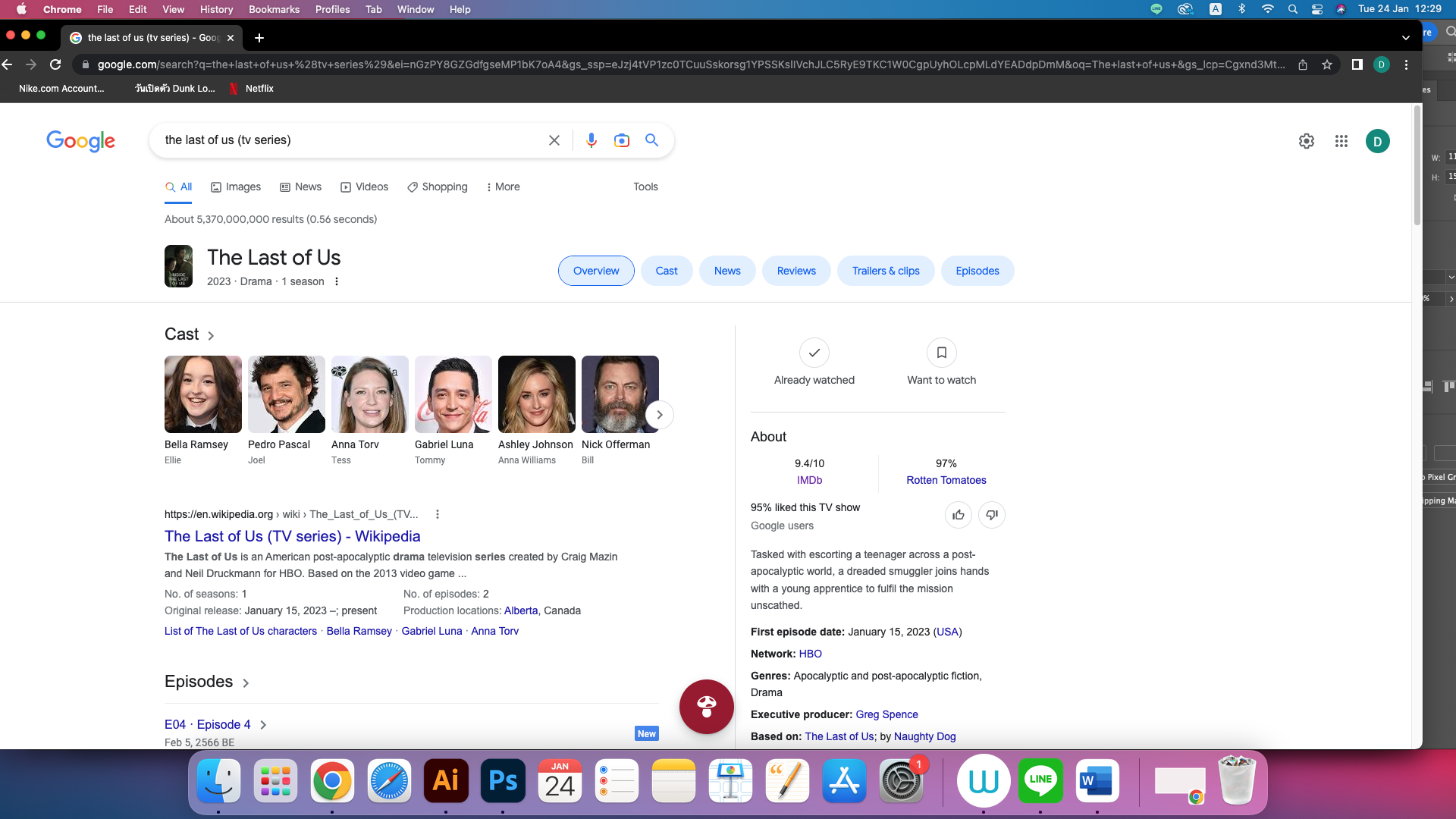Image resolution: width=1456 pixels, height=819 pixels.
Task: Click the Tools button under search
Action: pos(646,187)
